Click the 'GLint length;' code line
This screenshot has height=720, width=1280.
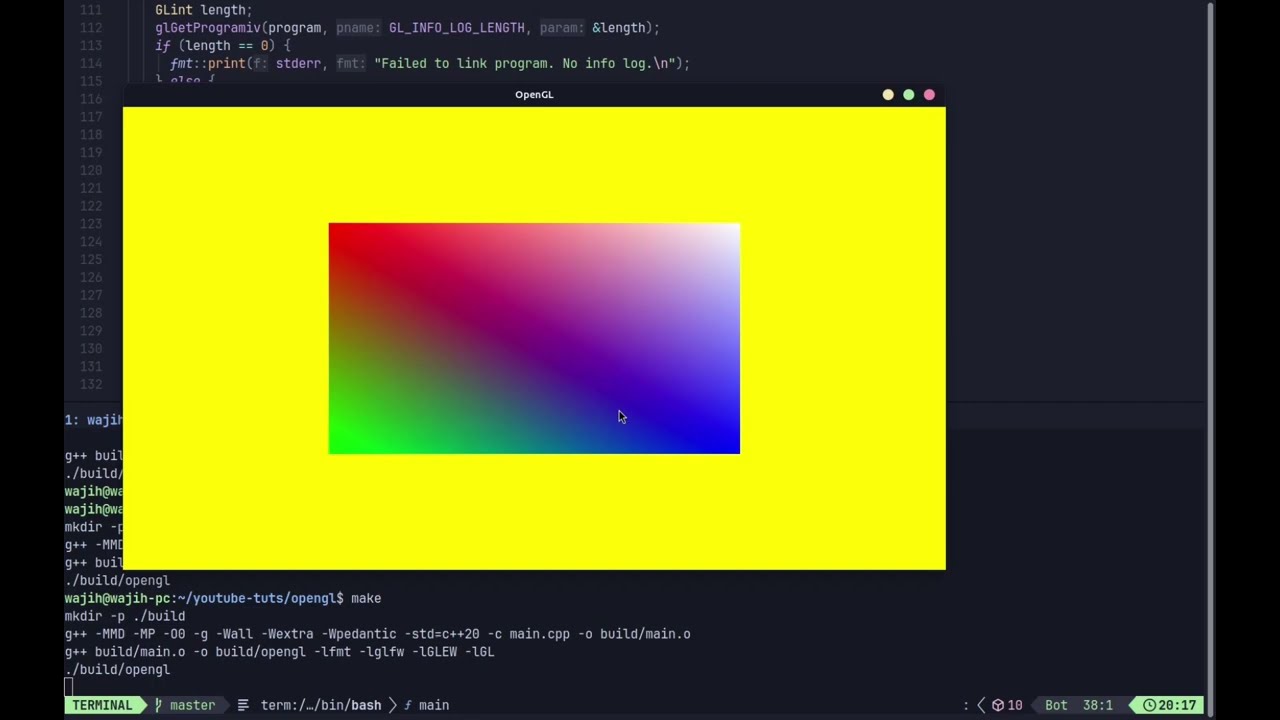coord(204,10)
